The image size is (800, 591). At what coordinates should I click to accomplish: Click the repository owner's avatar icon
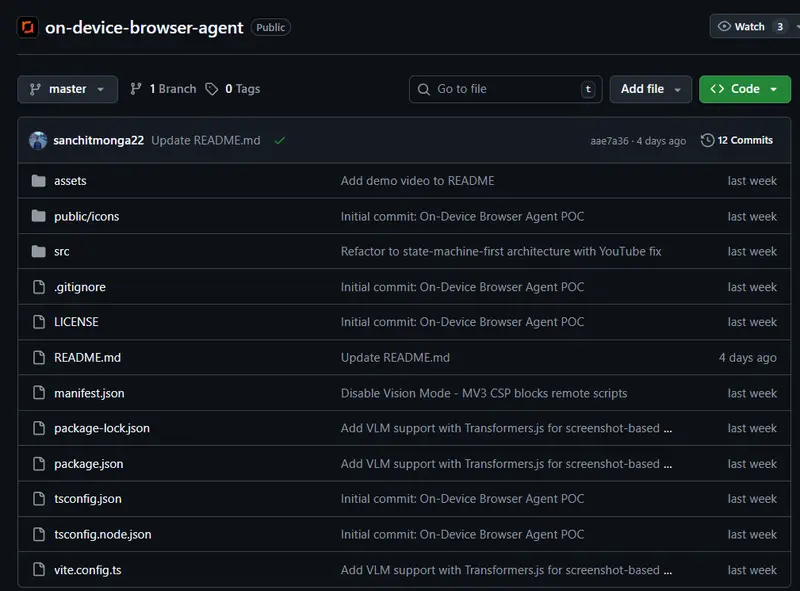click(38, 140)
